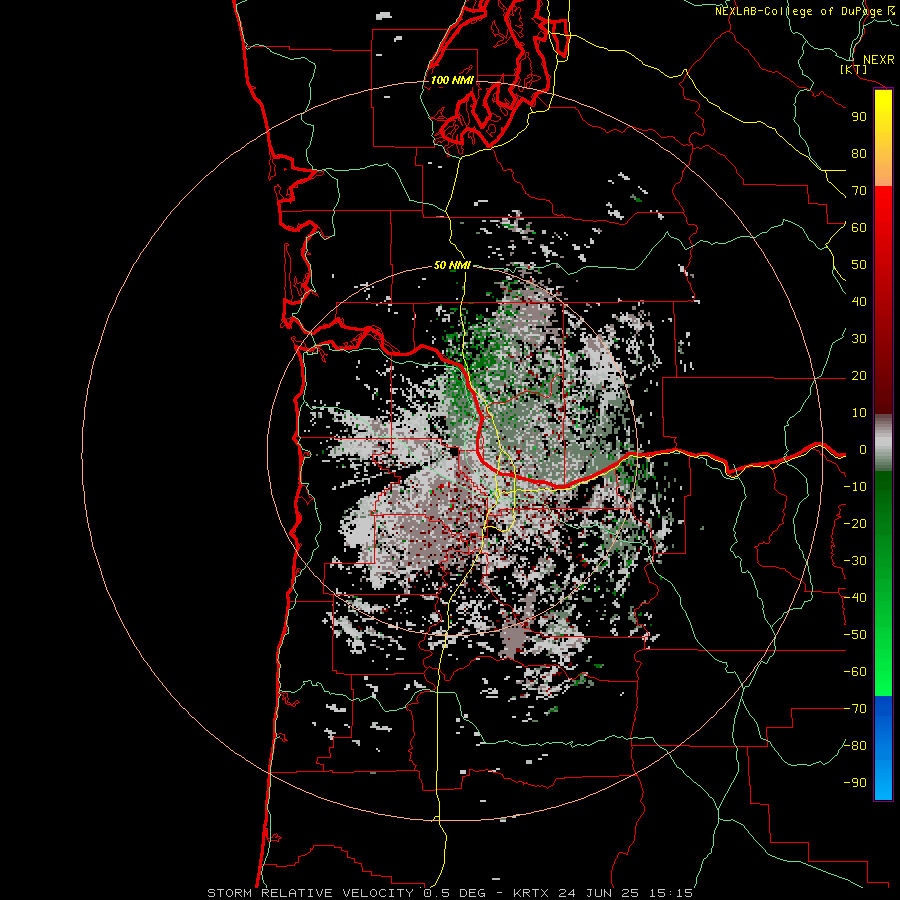Click the positive 30 value on the velocity scale

pyautogui.click(x=859, y=339)
